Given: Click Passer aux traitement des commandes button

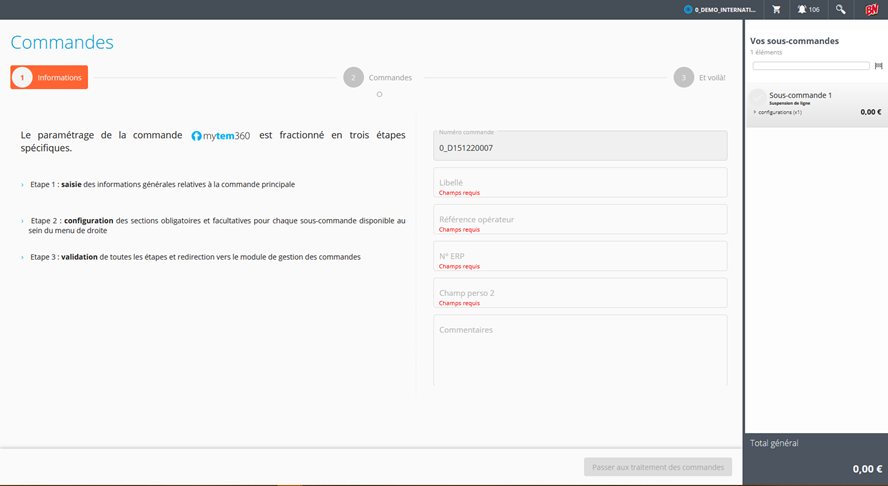Looking at the screenshot, I should pyautogui.click(x=658, y=467).
